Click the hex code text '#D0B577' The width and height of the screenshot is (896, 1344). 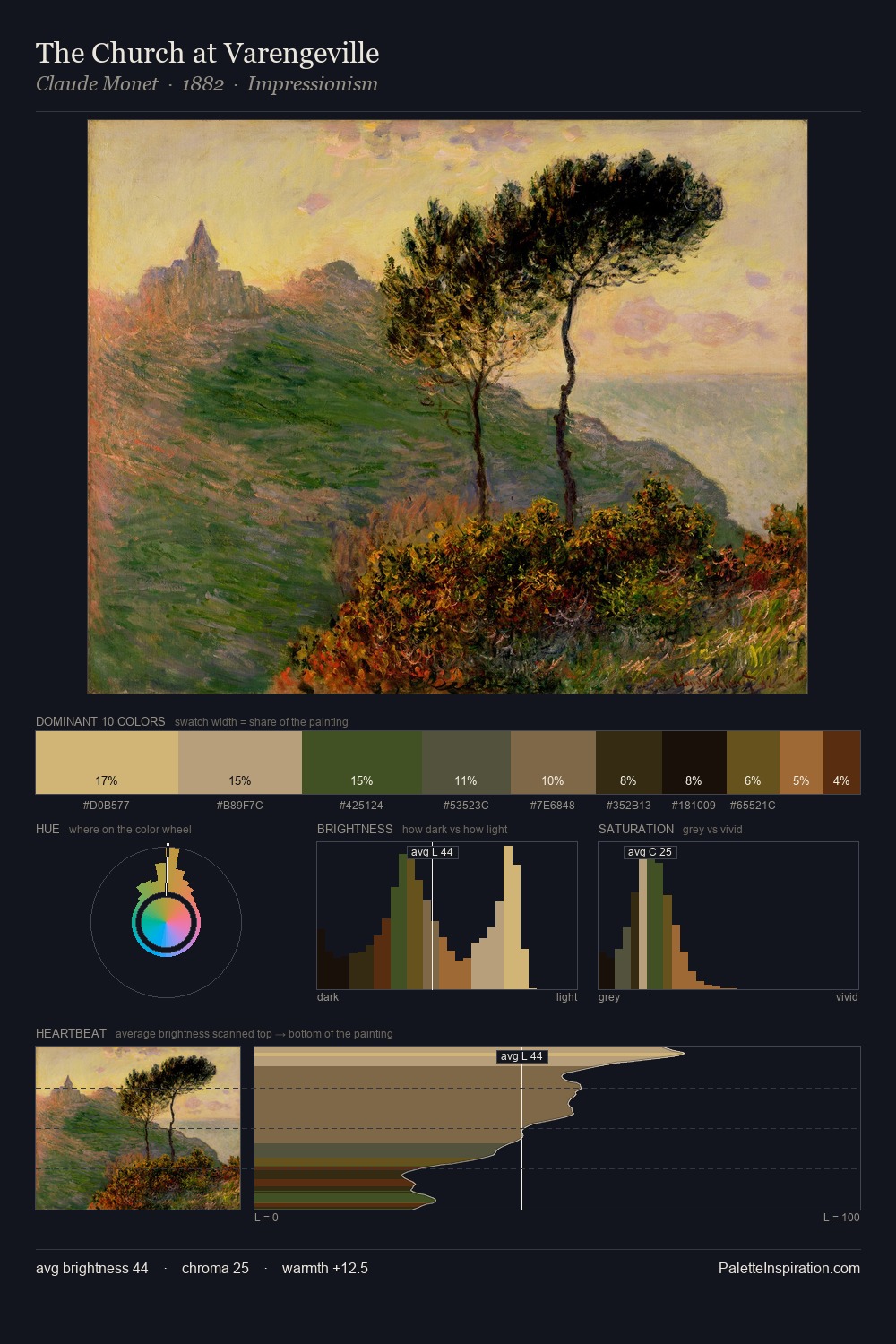107,805
